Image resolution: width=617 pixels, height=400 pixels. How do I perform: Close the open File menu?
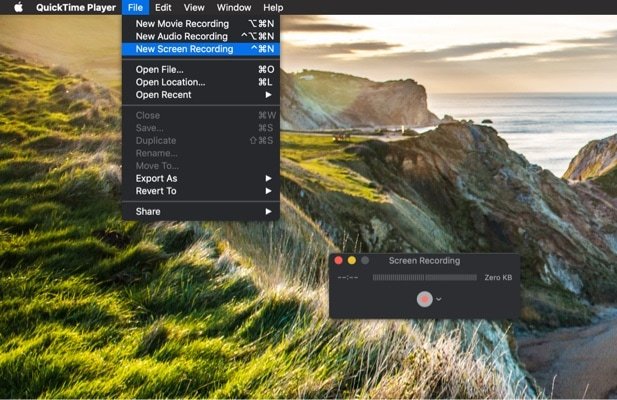(x=135, y=7)
